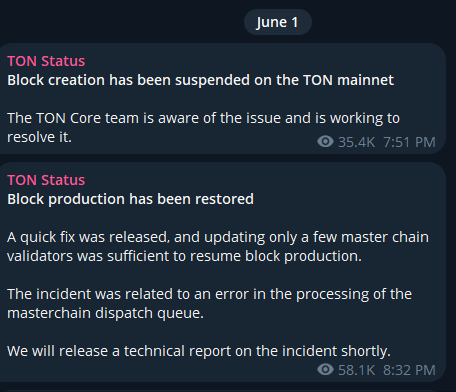Click the word 'mainnet' in the first headline
Image resolution: width=456 pixels, height=392 pixels.
point(365,80)
